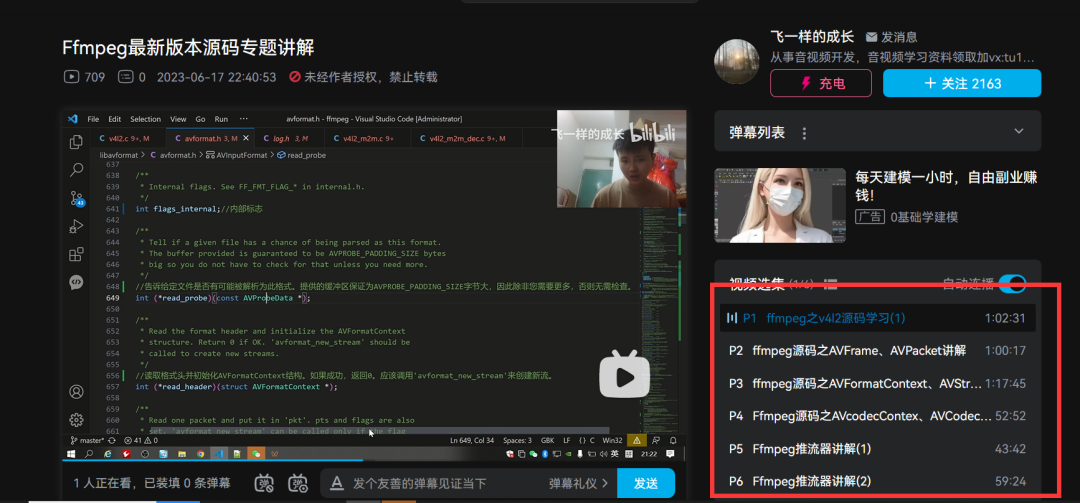Click the read_probe breadcrumb item
The width and height of the screenshot is (1080, 503).
click(300, 155)
